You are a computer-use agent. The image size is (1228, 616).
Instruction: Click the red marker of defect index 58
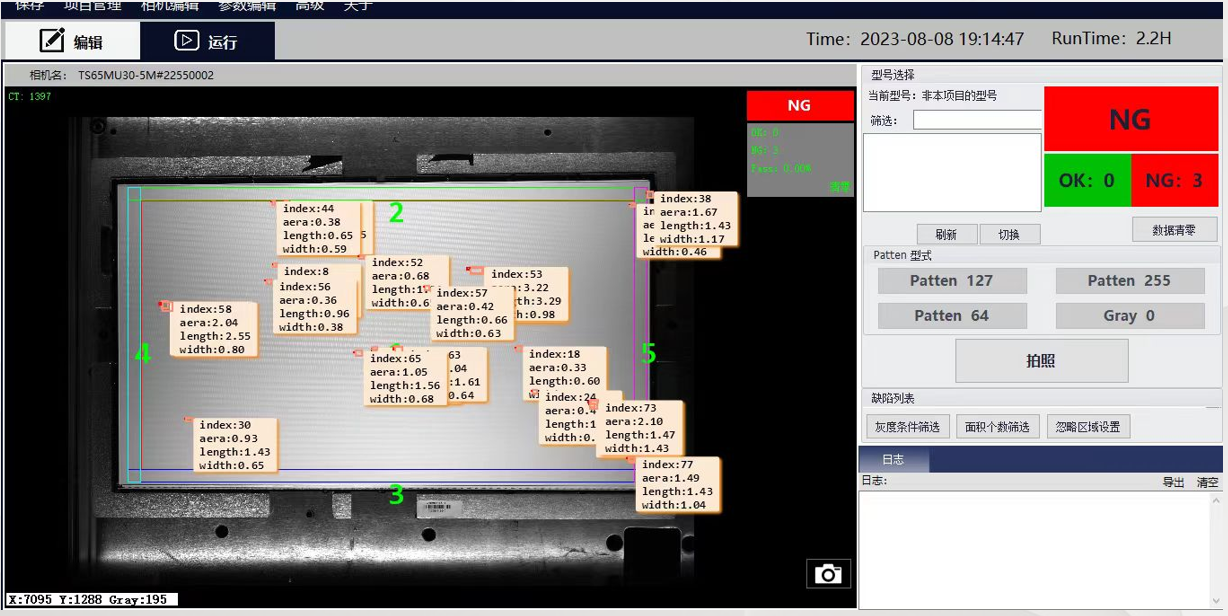point(166,306)
